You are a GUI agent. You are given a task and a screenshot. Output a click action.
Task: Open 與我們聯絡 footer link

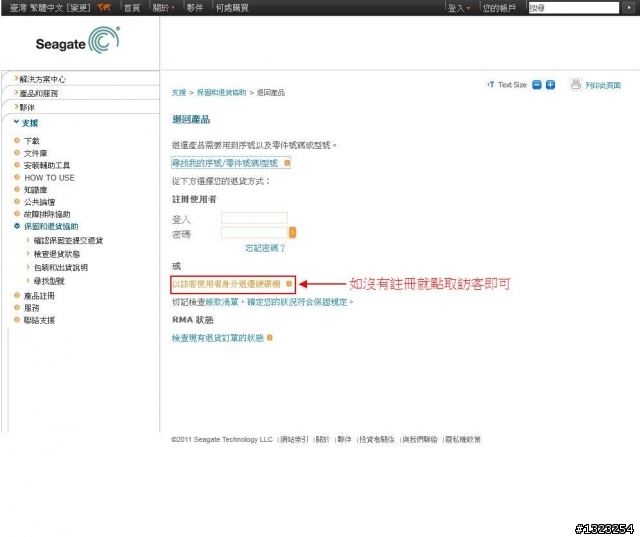[x=420, y=439]
